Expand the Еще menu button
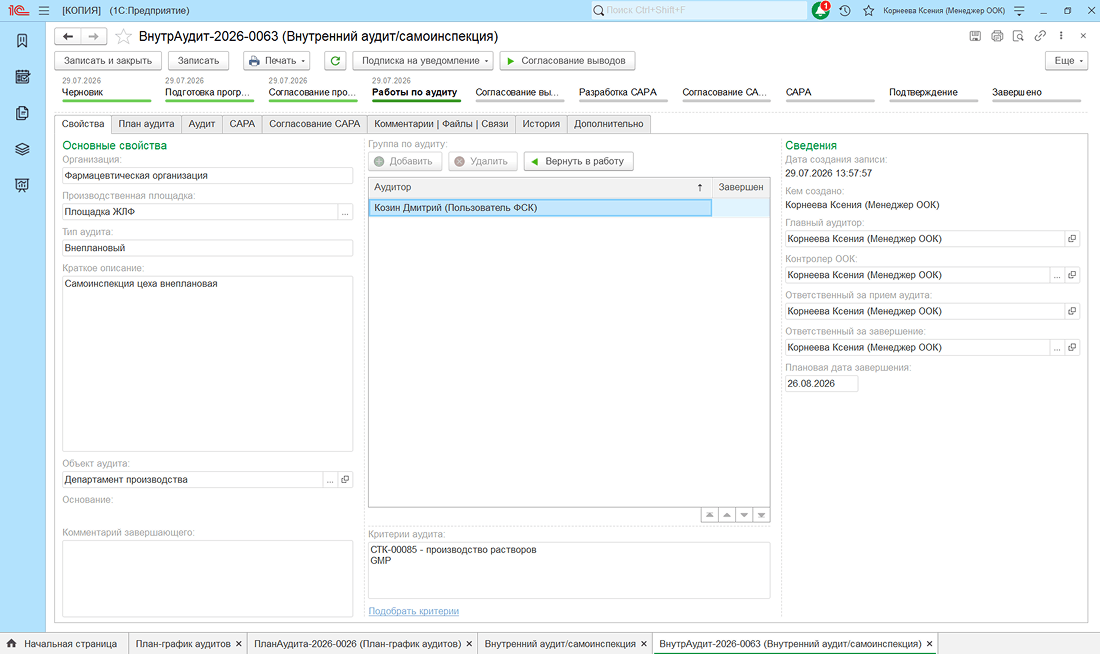 (1067, 61)
